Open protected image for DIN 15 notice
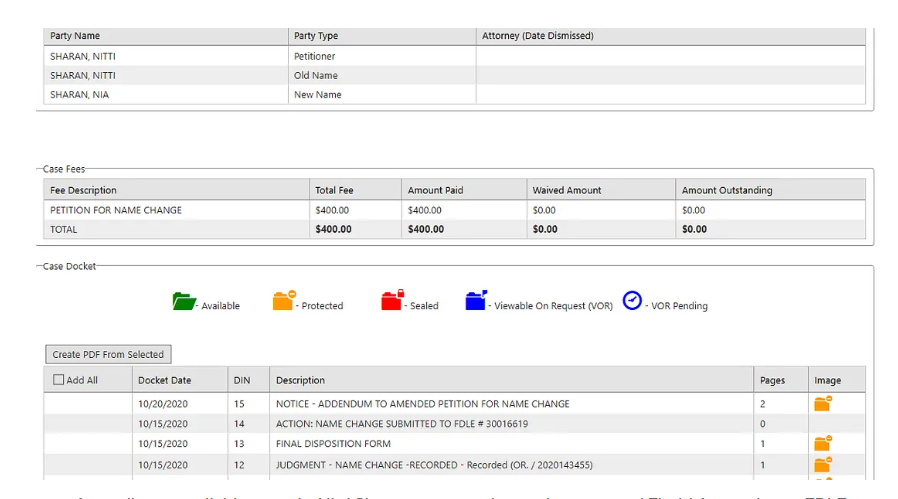The height and width of the screenshot is (499, 898). click(x=823, y=403)
